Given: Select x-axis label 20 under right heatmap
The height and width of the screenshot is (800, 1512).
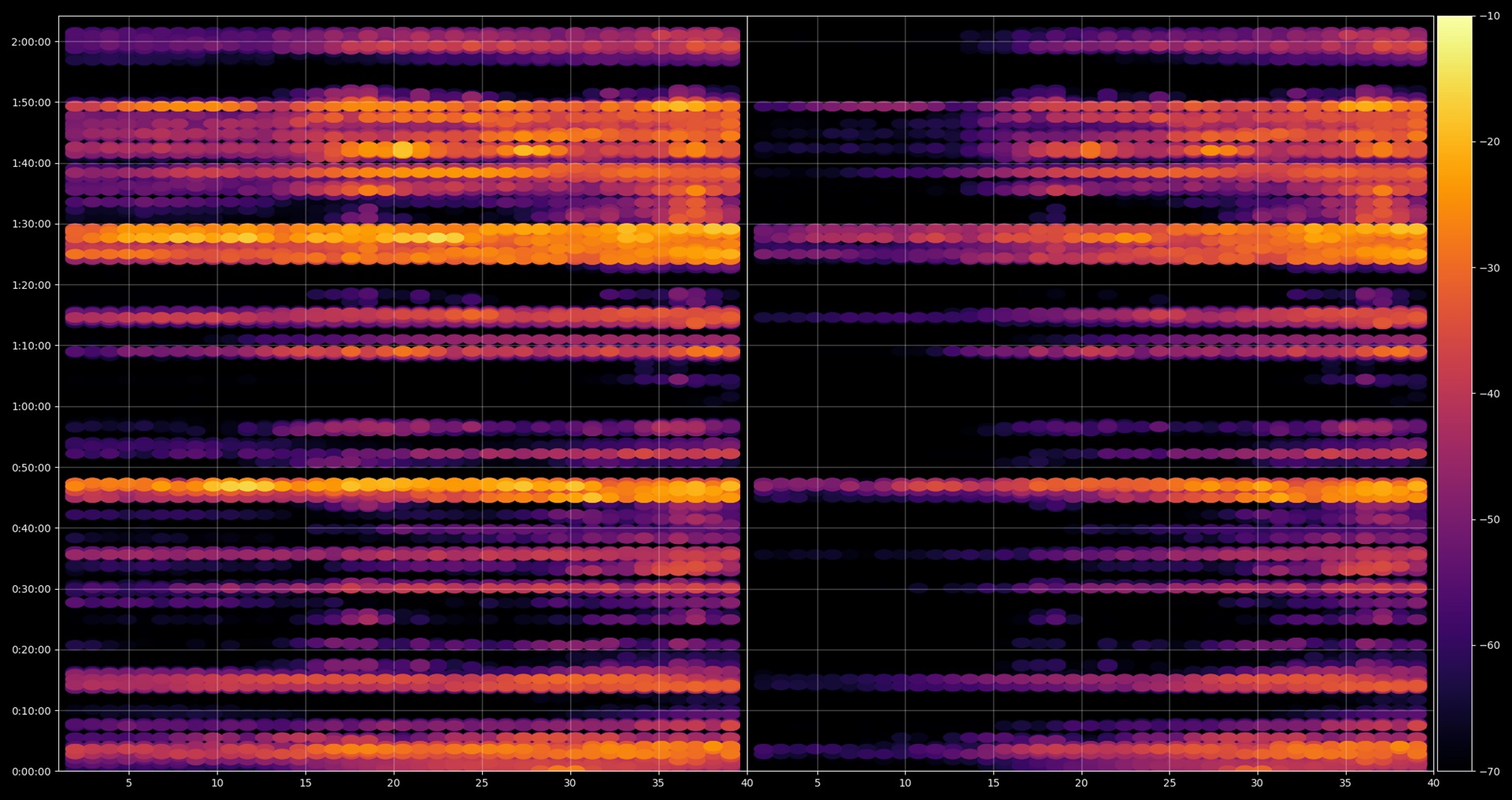Looking at the screenshot, I should (1082, 783).
